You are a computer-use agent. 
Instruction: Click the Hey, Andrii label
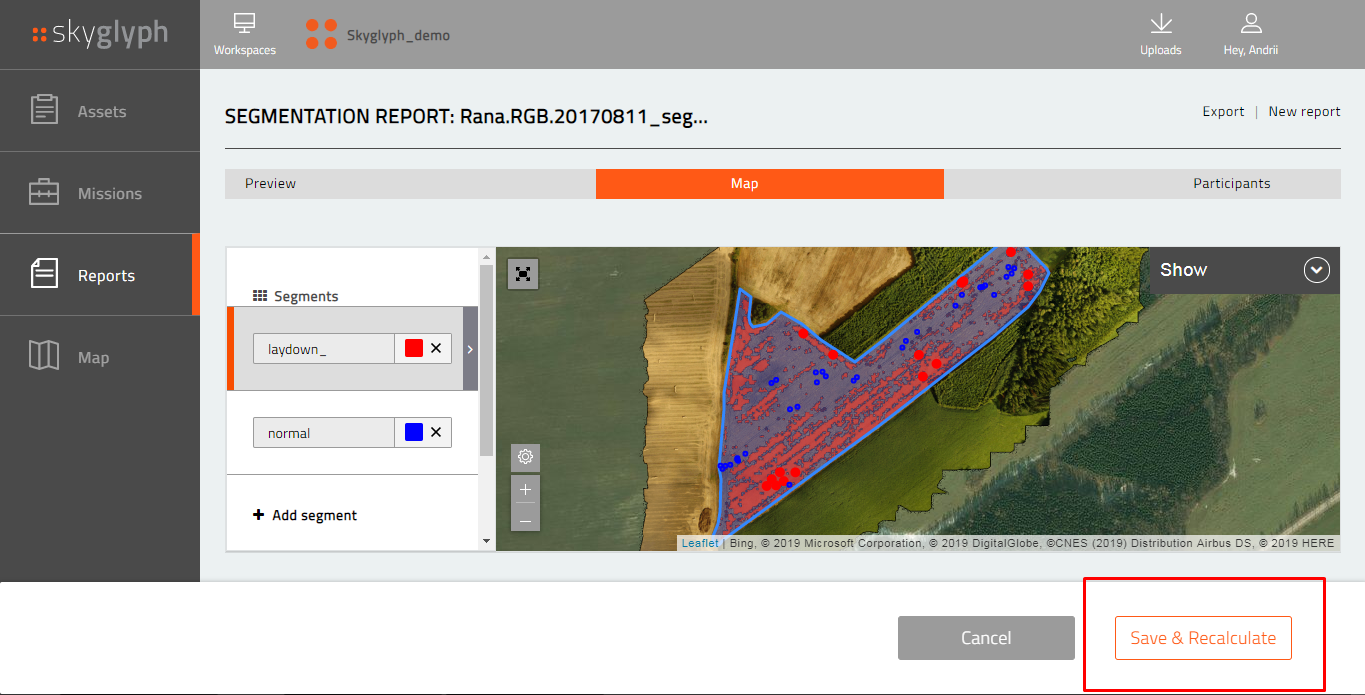click(x=1251, y=50)
